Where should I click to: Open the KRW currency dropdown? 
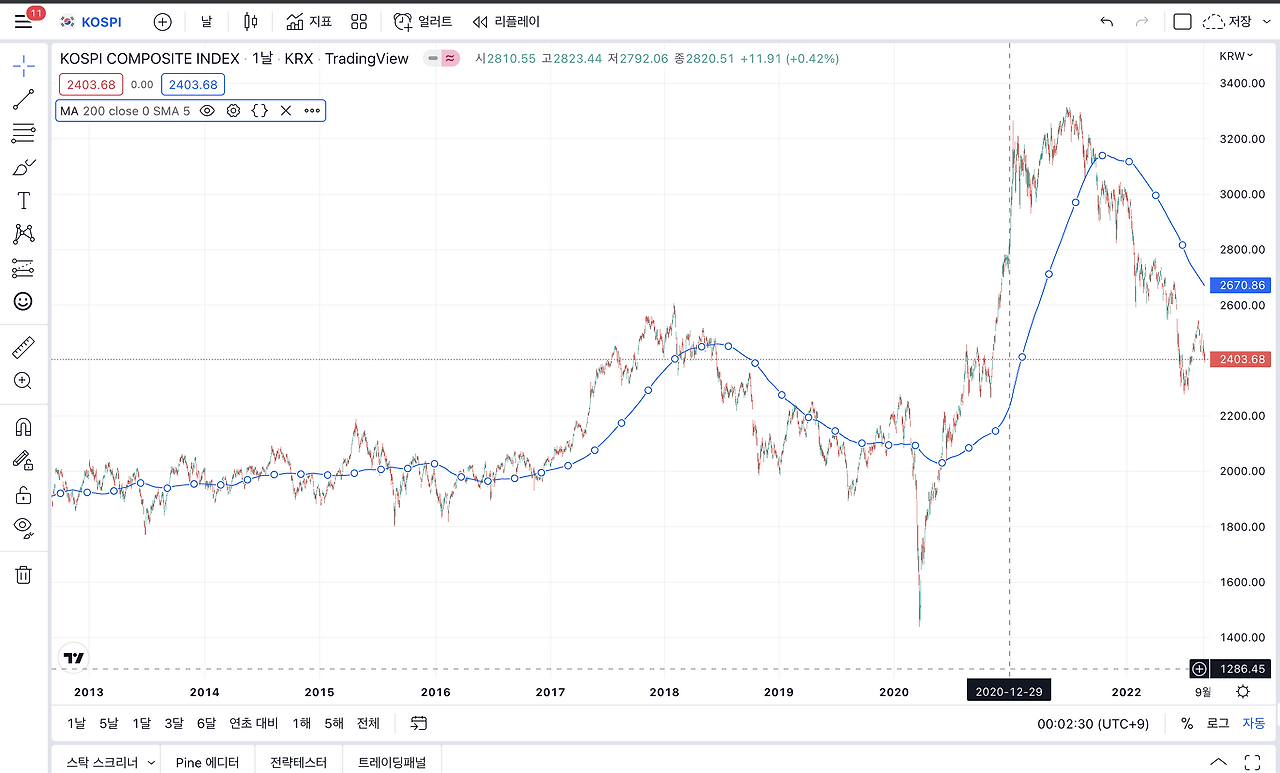(x=1237, y=56)
